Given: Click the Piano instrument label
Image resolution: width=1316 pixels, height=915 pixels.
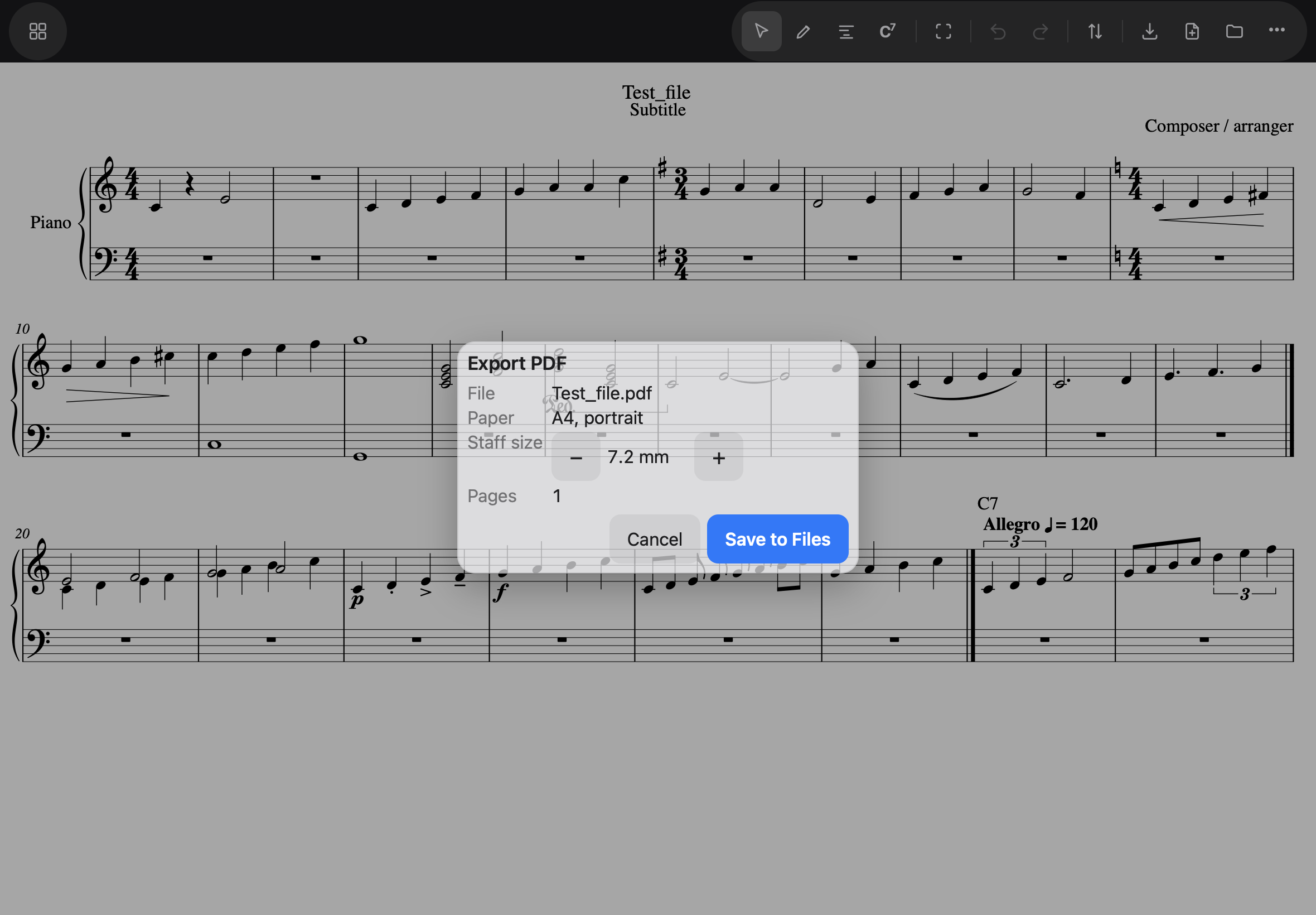Looking at the screenshot, I should (50, 222).
